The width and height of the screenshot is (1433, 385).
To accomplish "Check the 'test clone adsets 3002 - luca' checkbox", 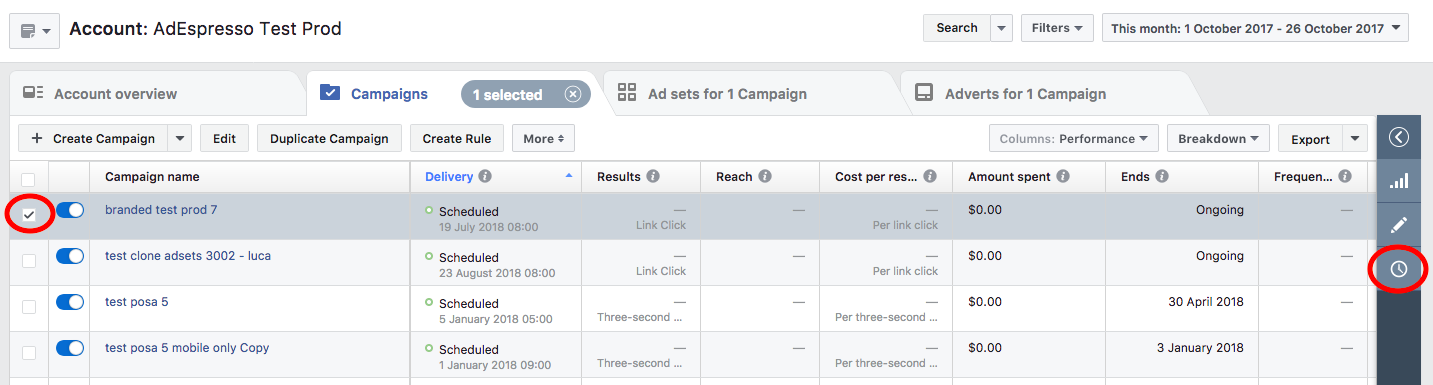I will (x=29, y=260).
